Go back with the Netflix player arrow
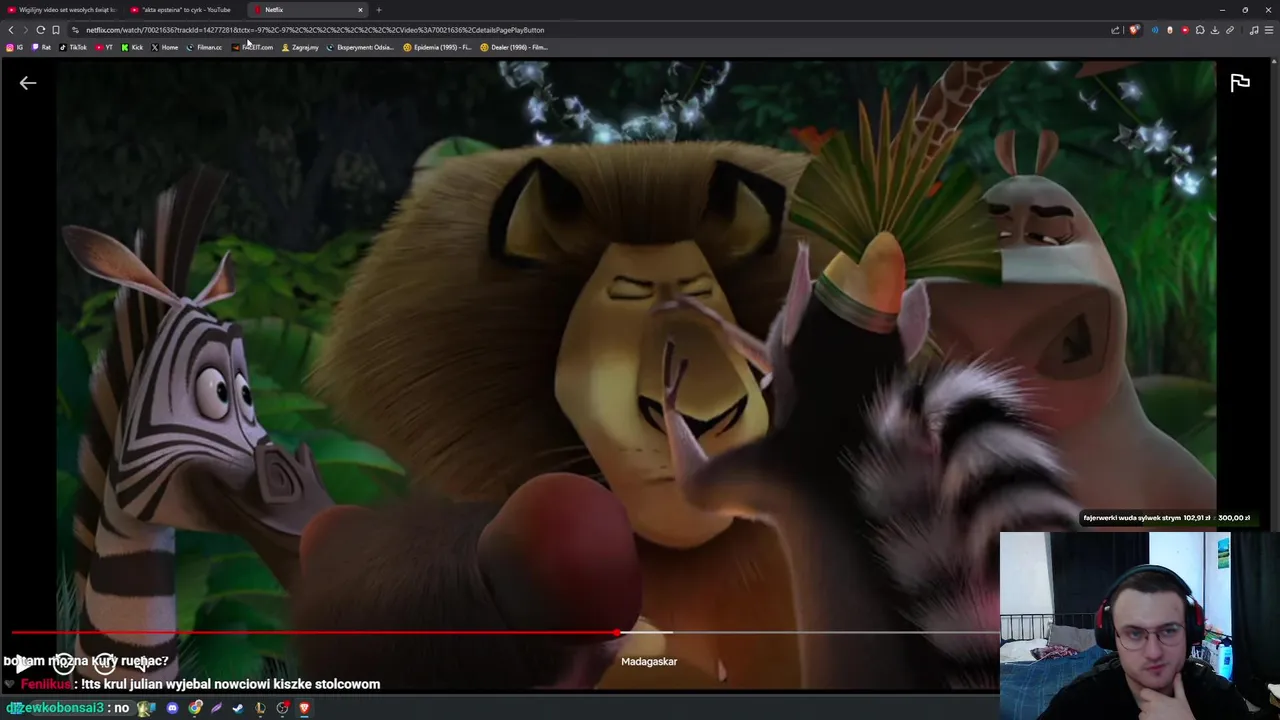 pos(28,83)
